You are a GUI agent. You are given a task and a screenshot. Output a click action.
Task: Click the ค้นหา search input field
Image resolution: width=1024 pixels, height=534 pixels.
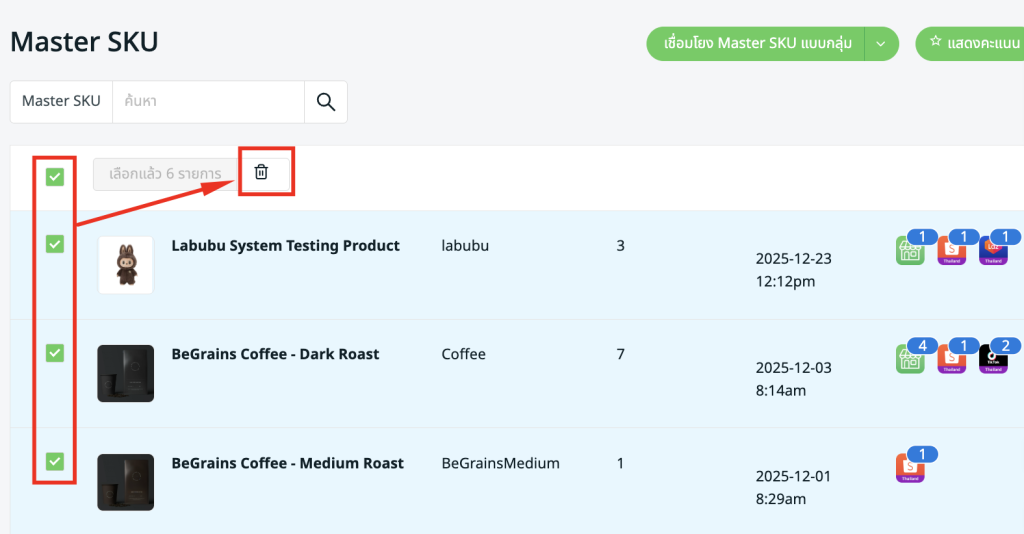(208, 101)
